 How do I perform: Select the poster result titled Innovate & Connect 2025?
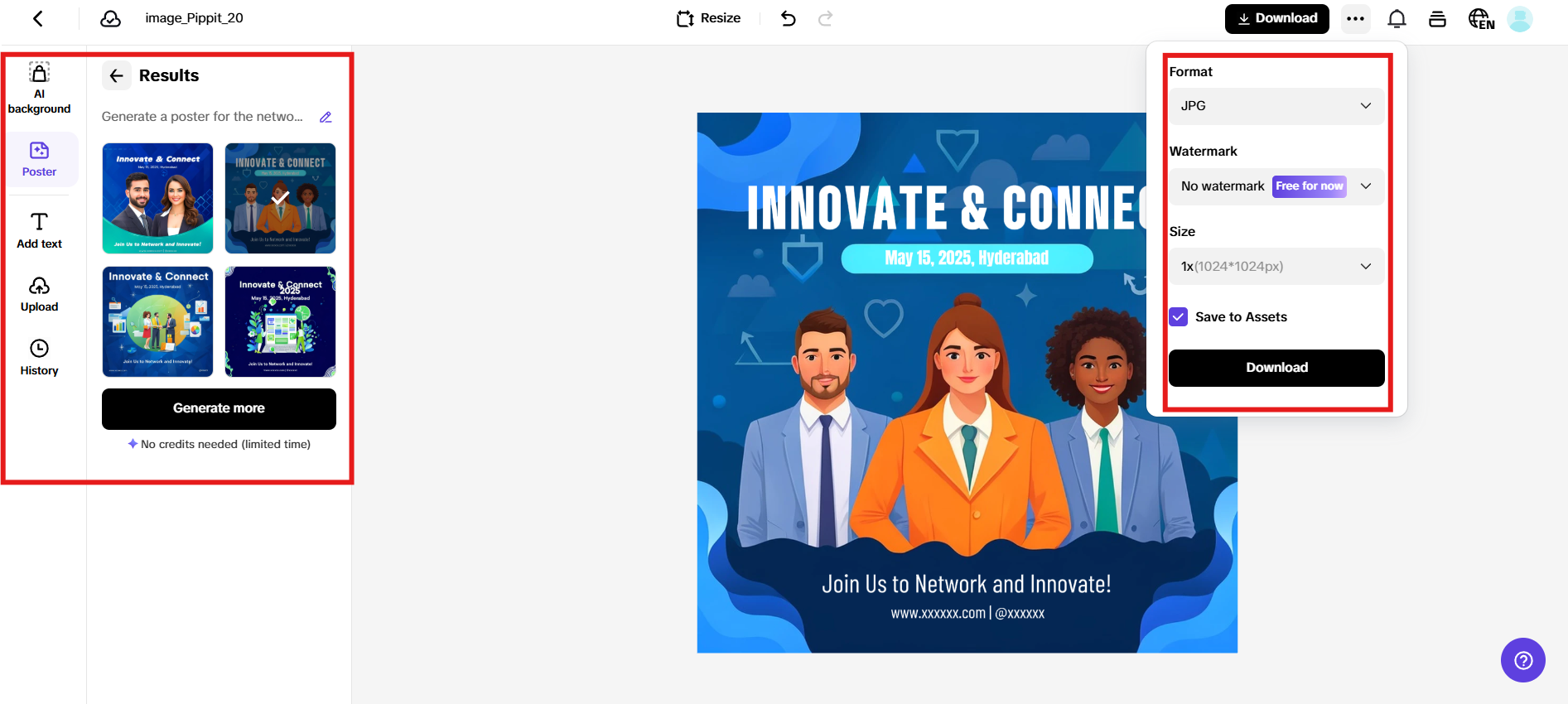[280, 321]
